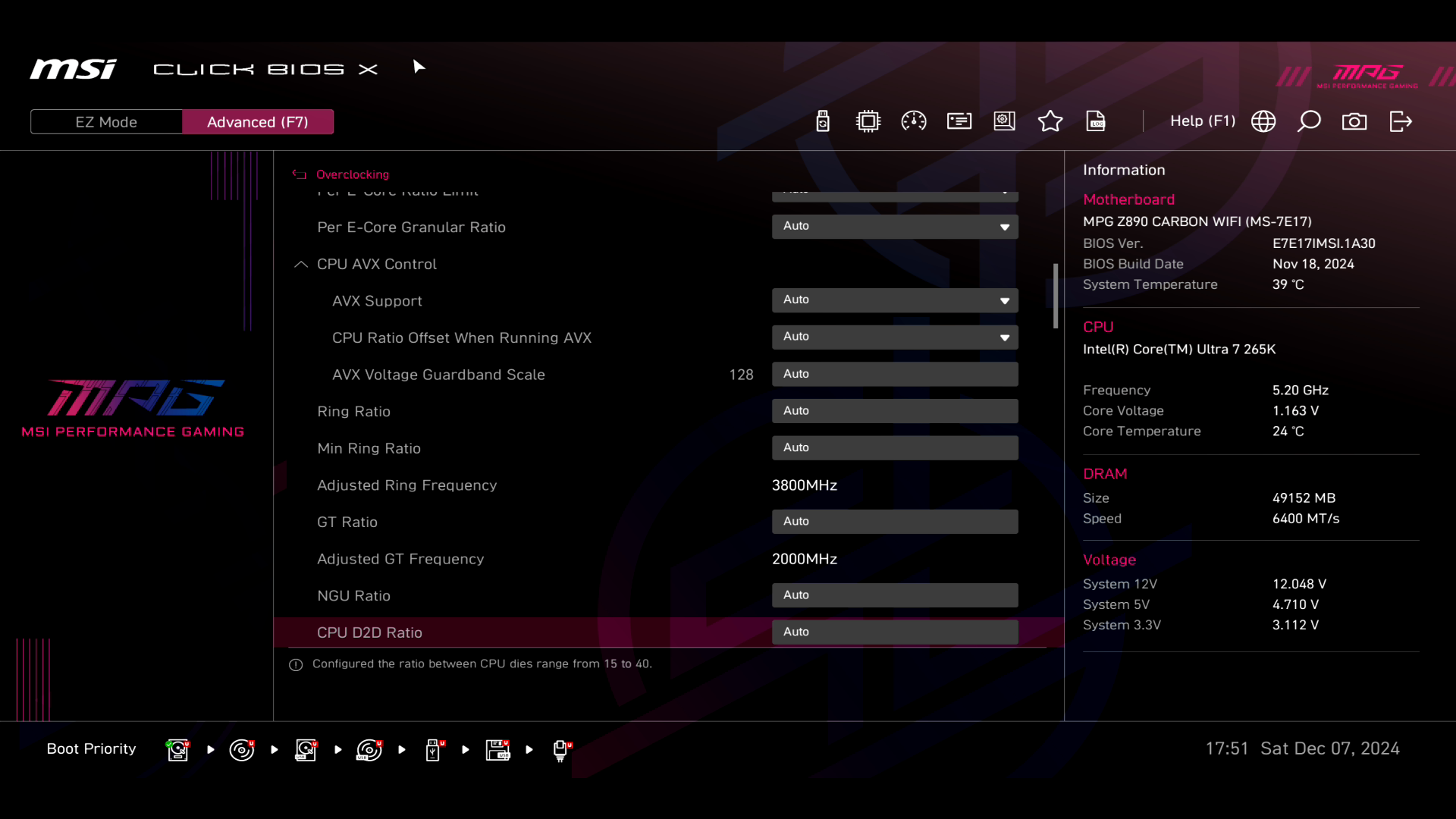
Task: Open the speedometer gauge icon
Action: click(913, 121)
